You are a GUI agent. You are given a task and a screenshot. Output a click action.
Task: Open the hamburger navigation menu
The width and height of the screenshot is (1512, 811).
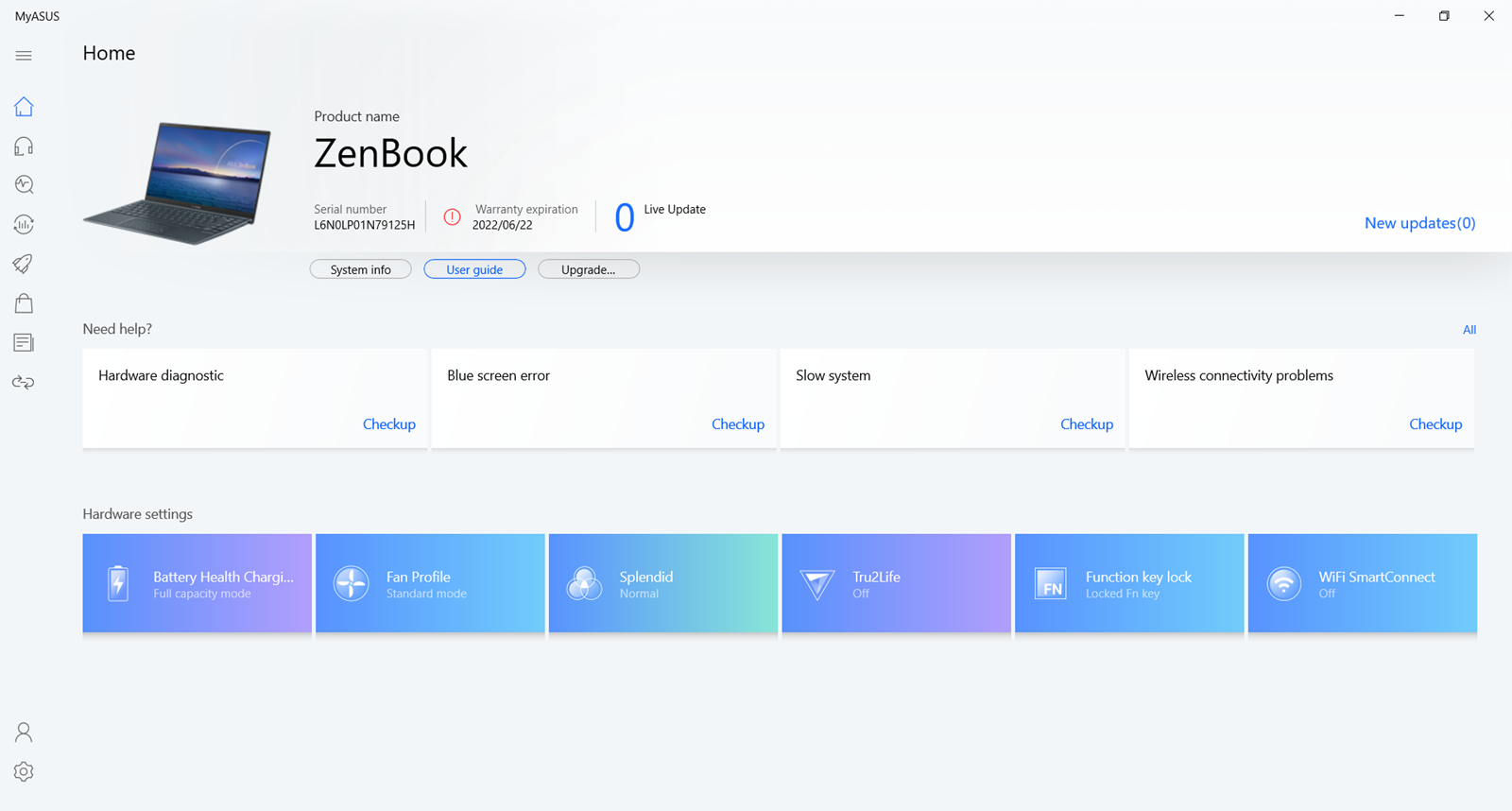pos(24,56)
